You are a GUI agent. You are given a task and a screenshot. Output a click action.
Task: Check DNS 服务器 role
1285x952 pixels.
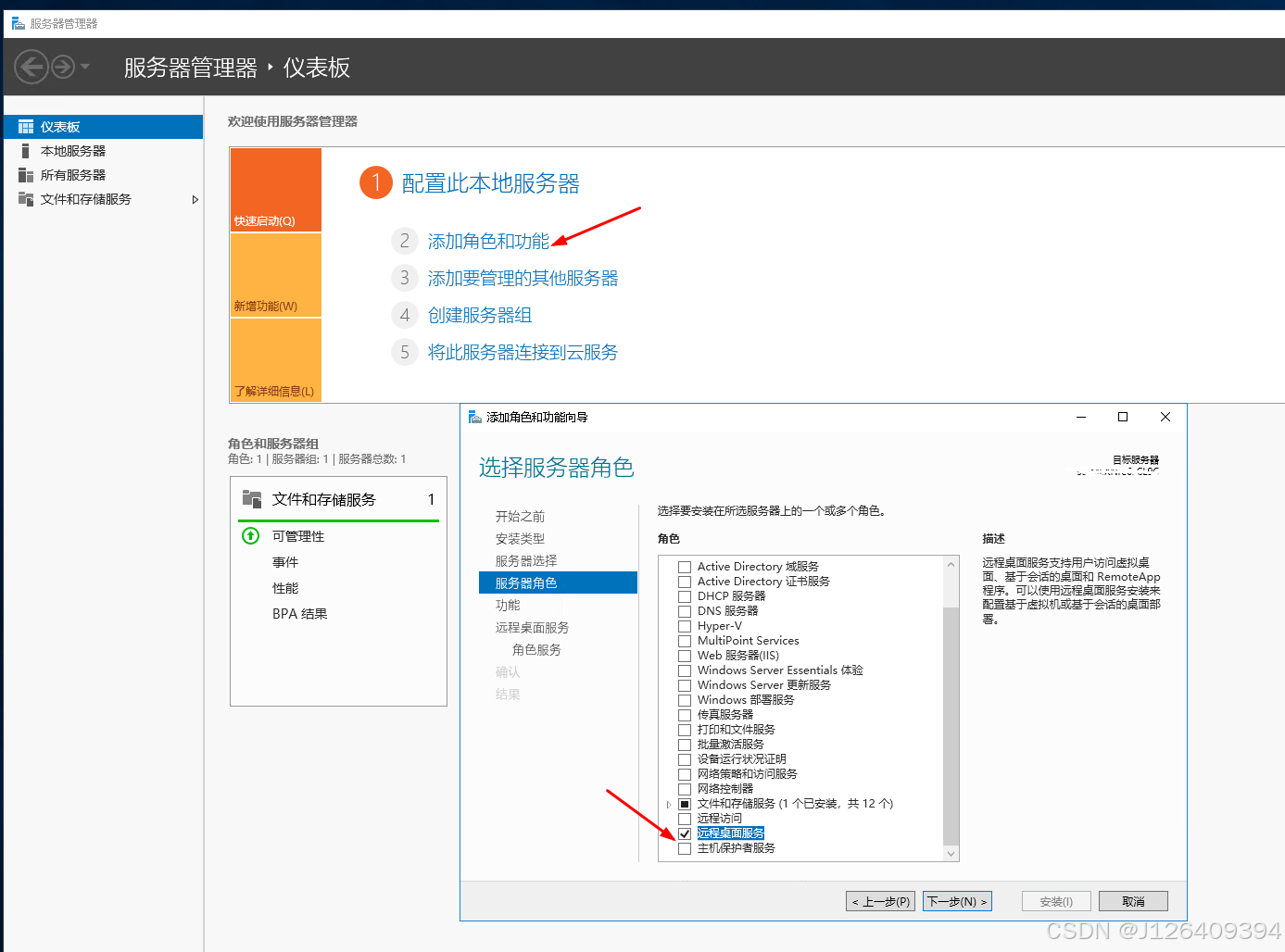685,611
